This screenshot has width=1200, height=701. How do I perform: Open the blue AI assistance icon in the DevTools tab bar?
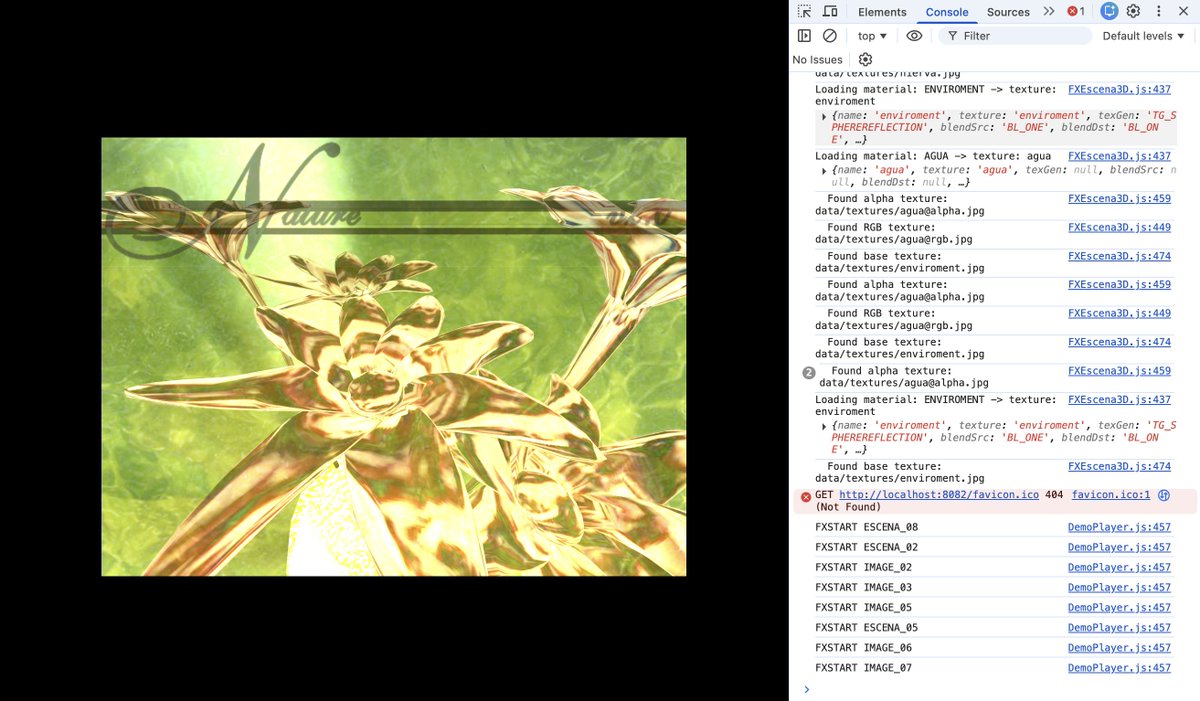1108,11
